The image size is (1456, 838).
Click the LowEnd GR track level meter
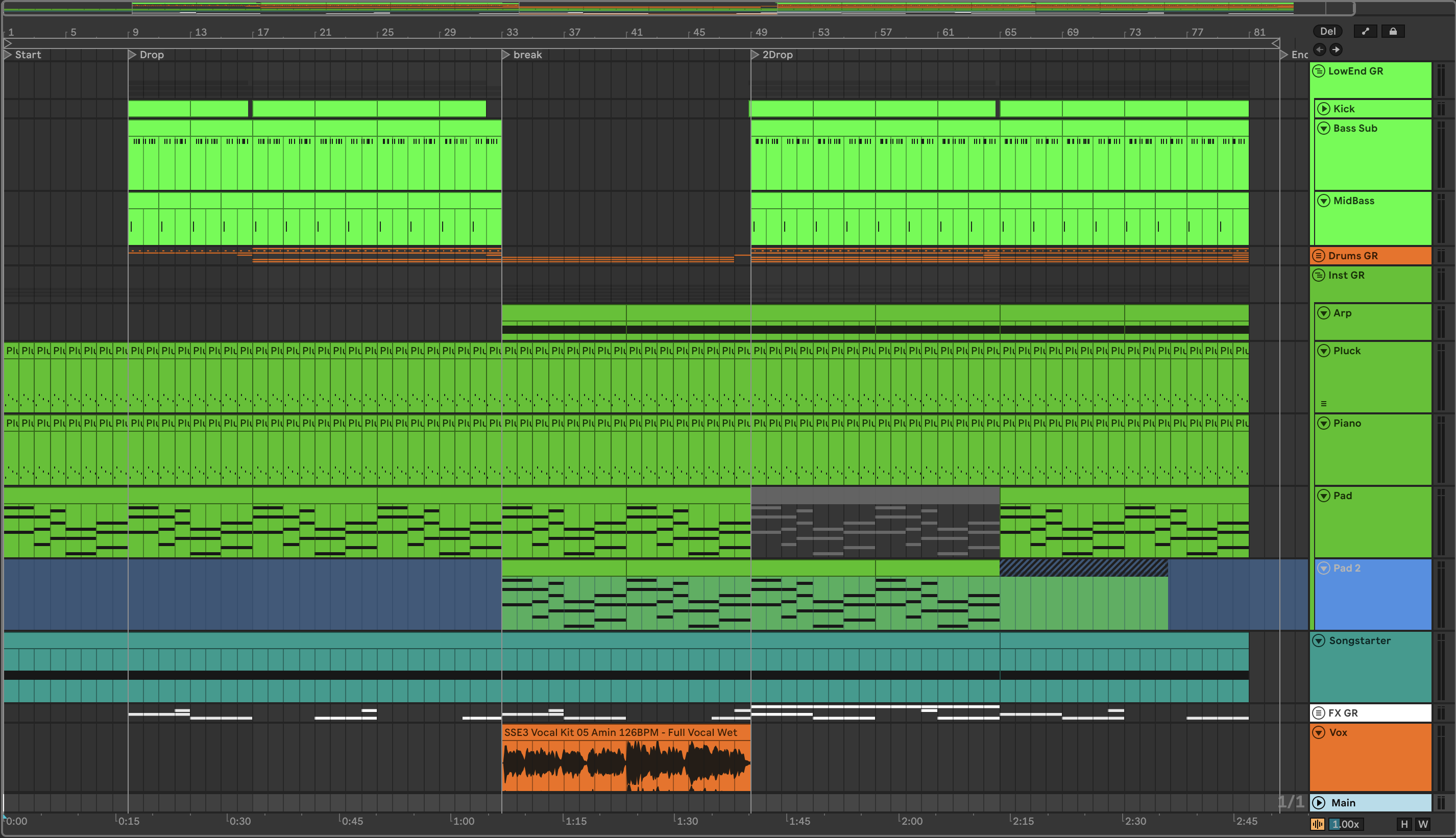(1441, 80)
